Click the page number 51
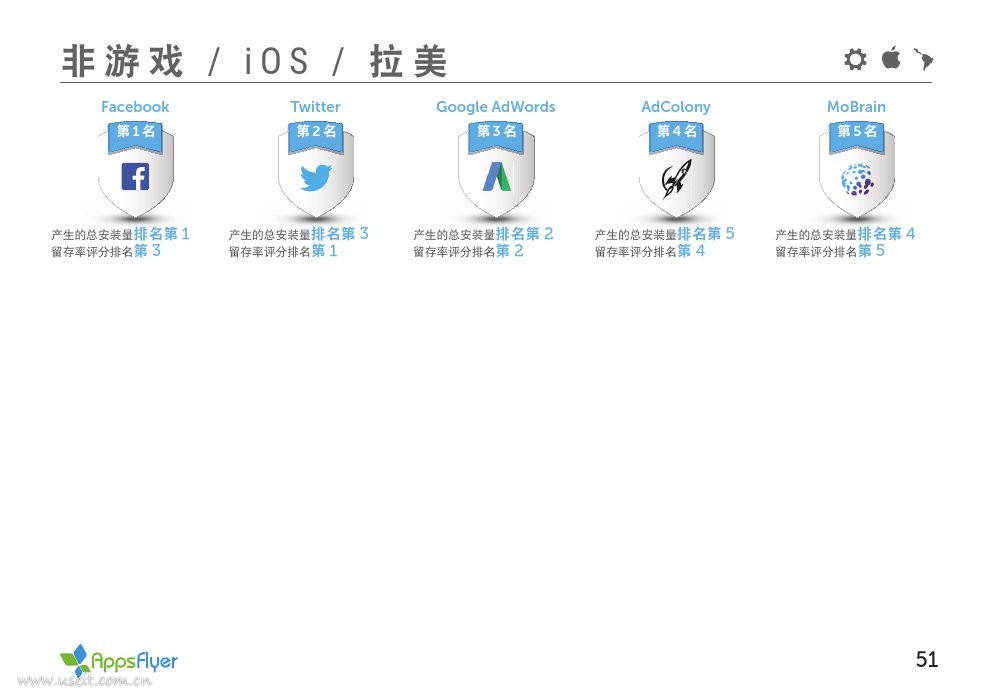The image size is (992, 699). (927, 659)
